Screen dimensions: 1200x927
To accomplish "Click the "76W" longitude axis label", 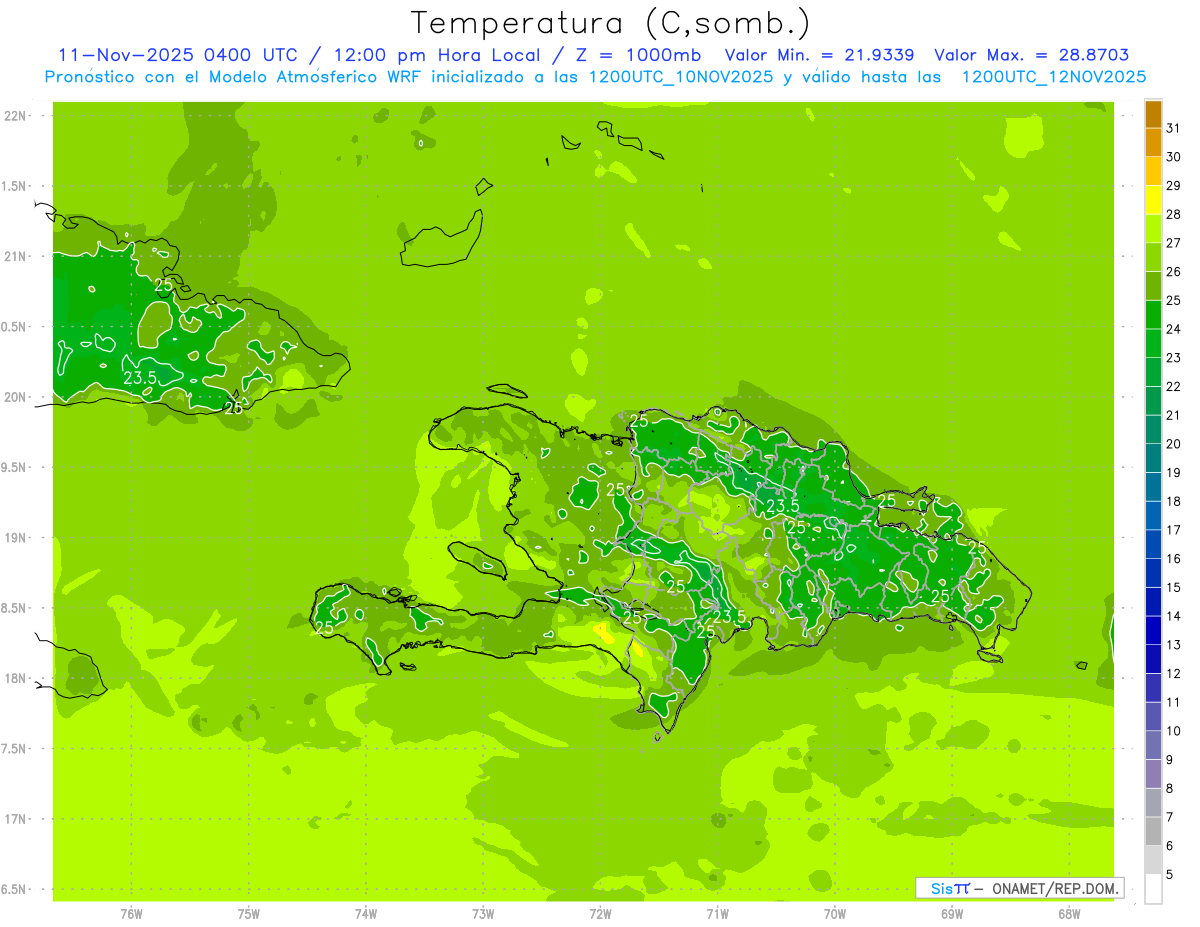I will [132, 913].
